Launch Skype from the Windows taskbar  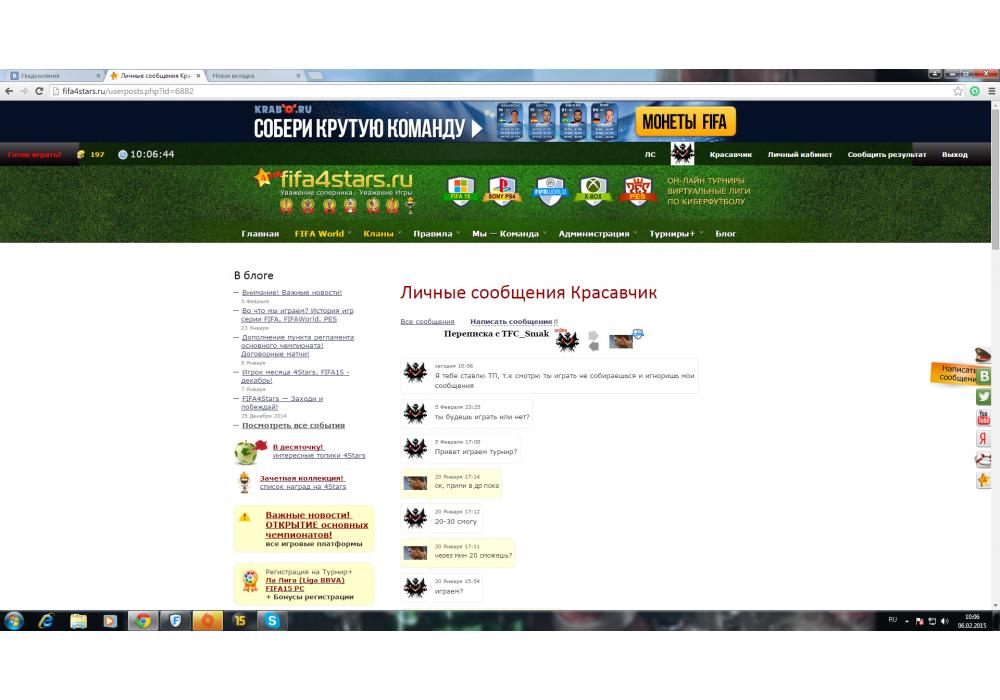pyautogui.click(x=271, y=620)
